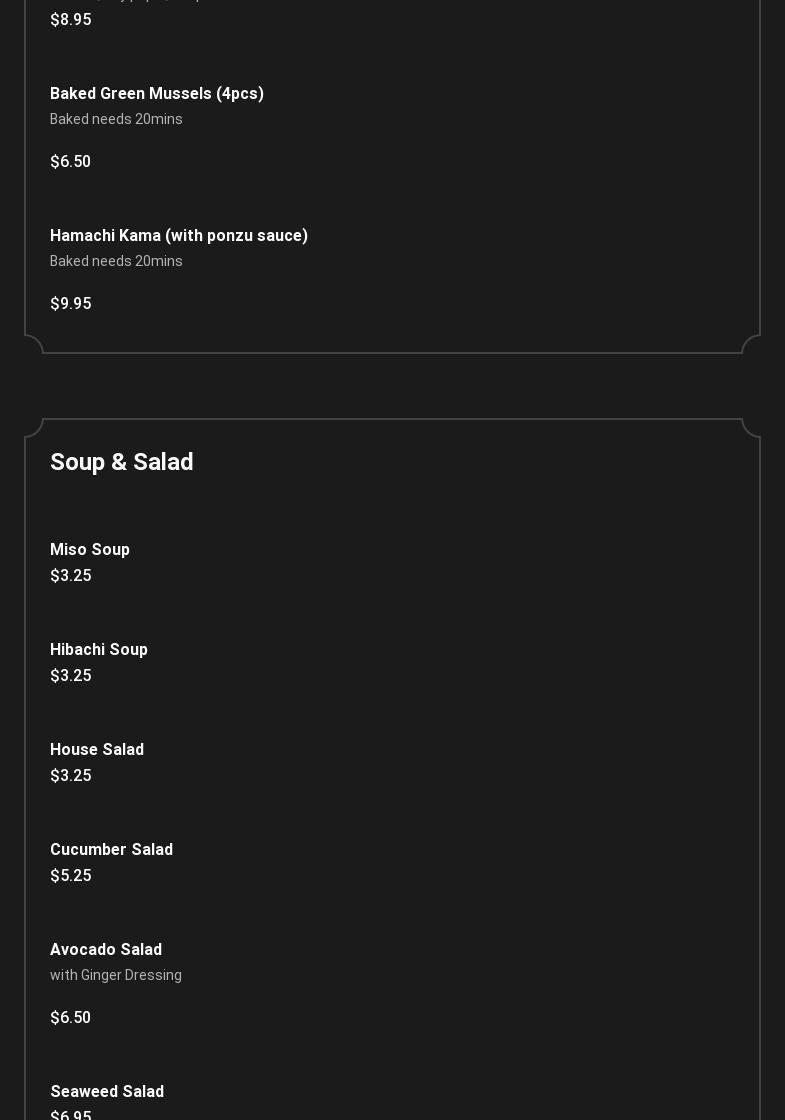Click the 'Baked needs 20mins' note under Hamachi Kama

(116, 261)
